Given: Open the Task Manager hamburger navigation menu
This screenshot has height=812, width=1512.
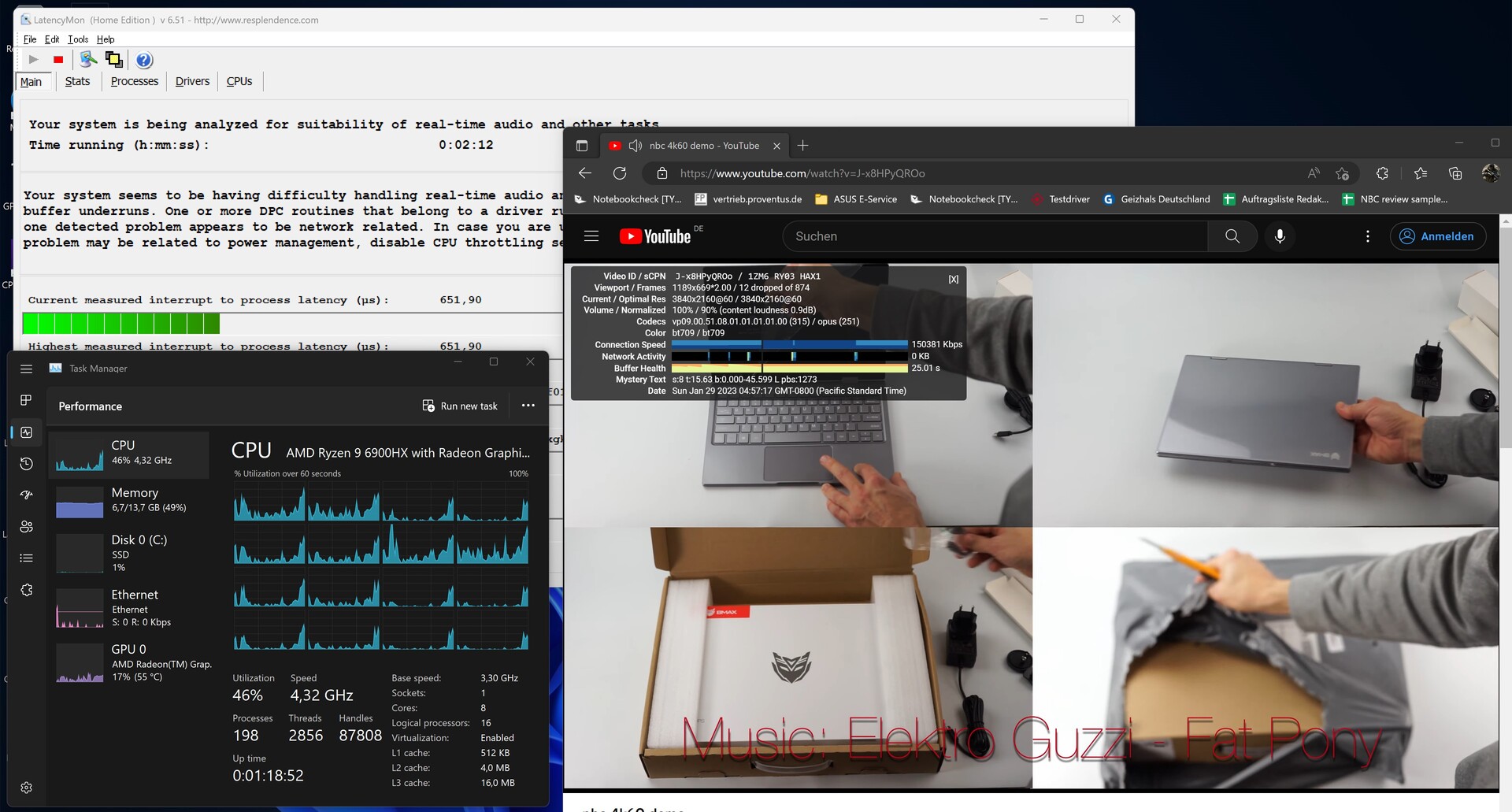Looking at the screenshot, I should point(26,369).
